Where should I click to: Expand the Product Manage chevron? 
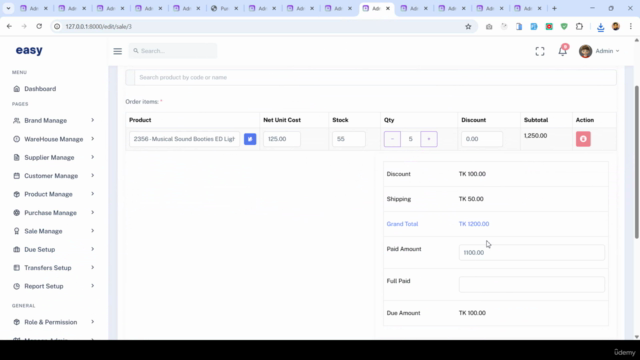click(93, 194)
